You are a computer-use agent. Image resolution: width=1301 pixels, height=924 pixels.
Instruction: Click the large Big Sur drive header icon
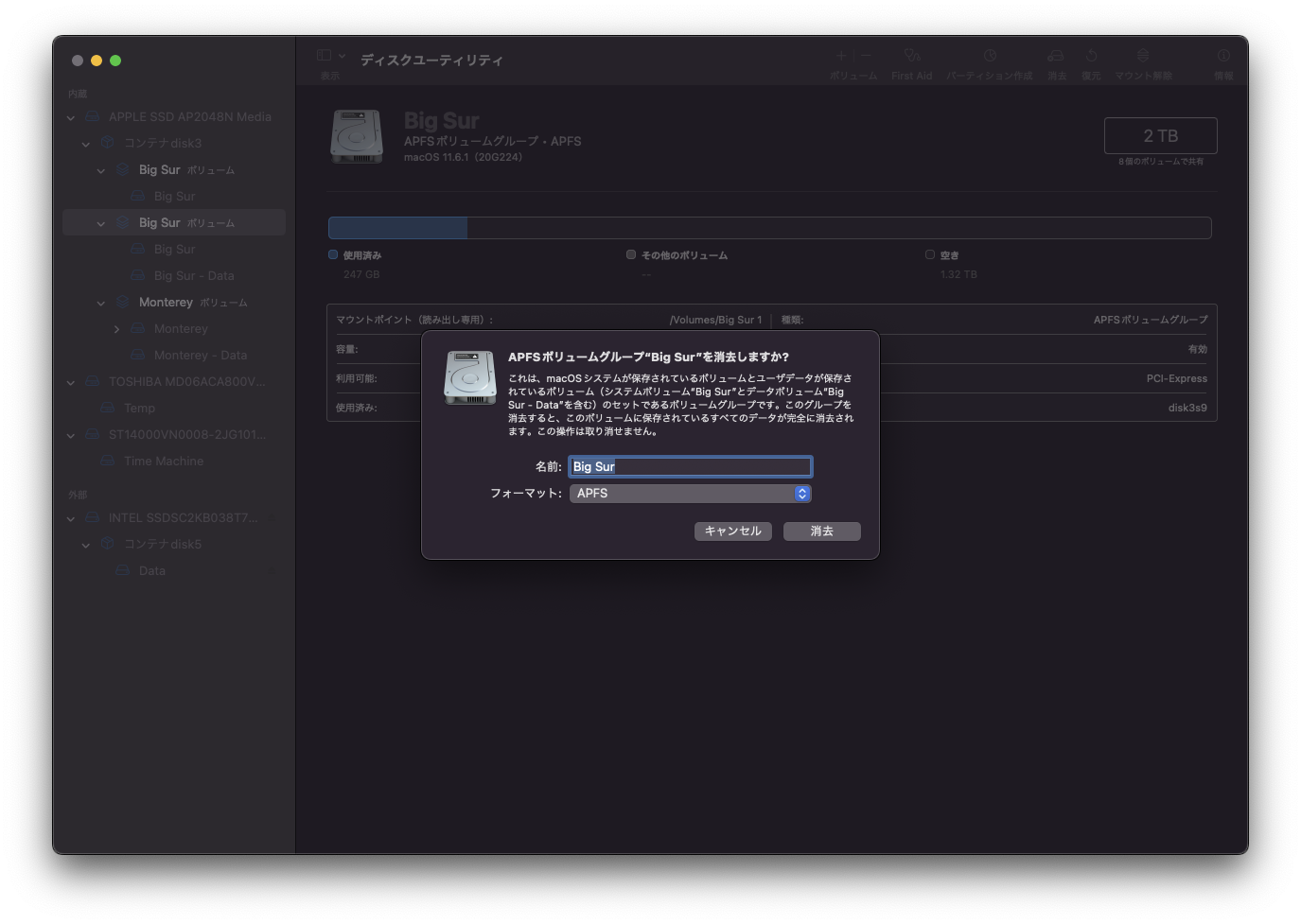(x=357, y=136)
